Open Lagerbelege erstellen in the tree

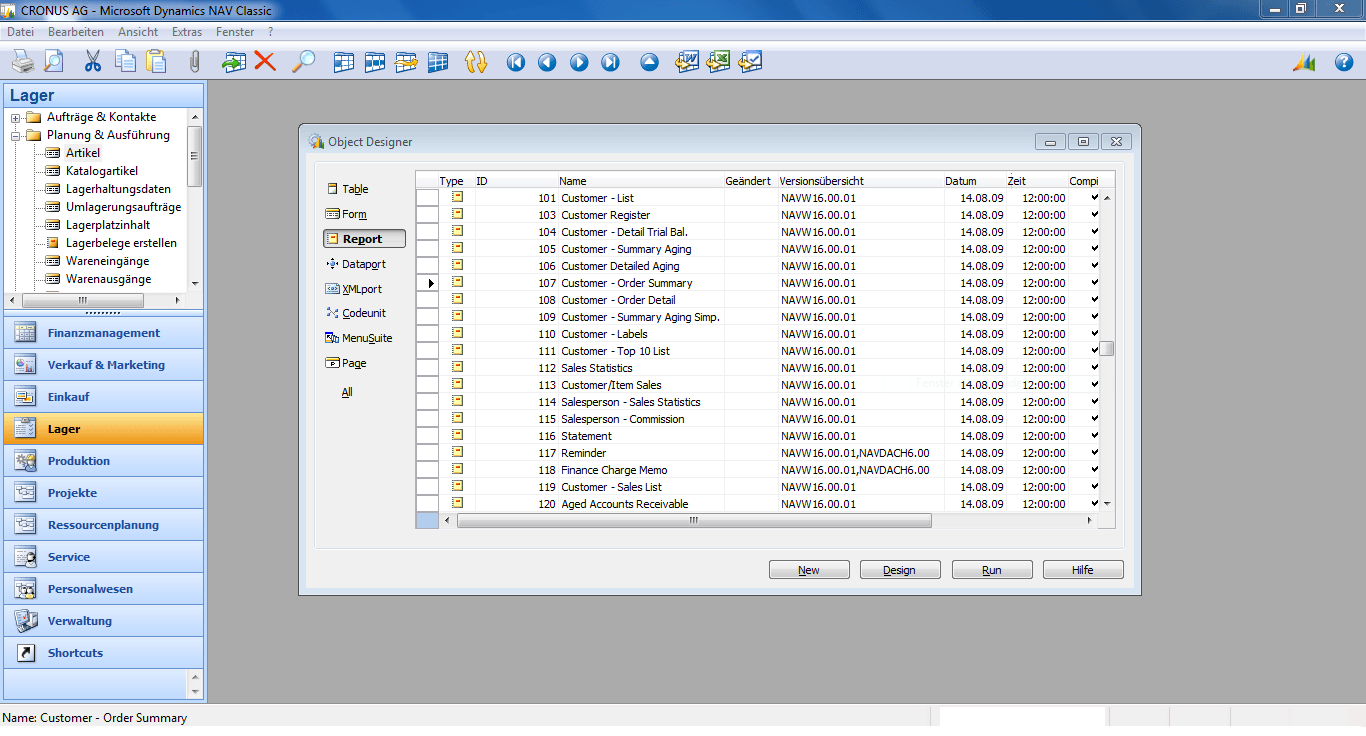click(121, 243)
